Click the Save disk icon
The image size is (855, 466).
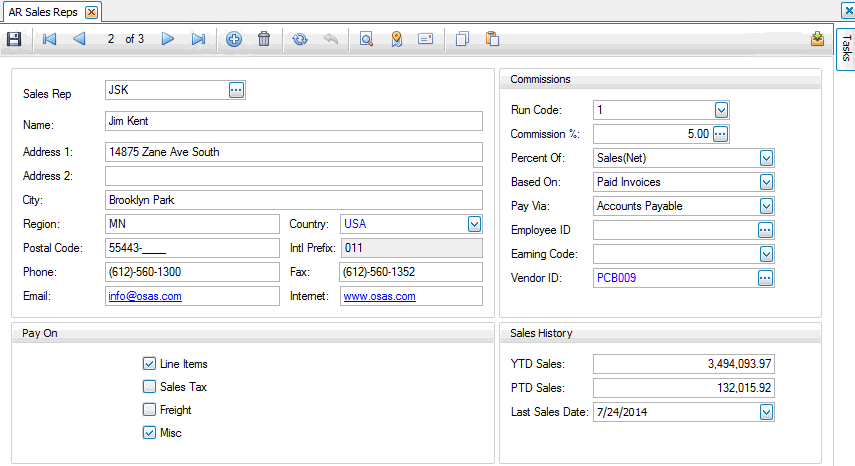[14, 39]
